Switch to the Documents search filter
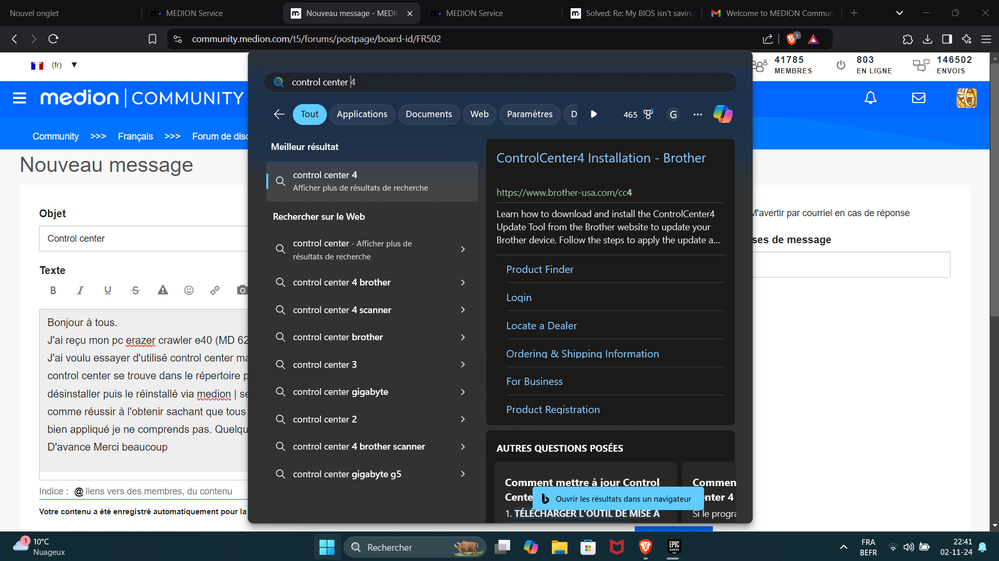 pyautogui.click(x=428, y=114)
